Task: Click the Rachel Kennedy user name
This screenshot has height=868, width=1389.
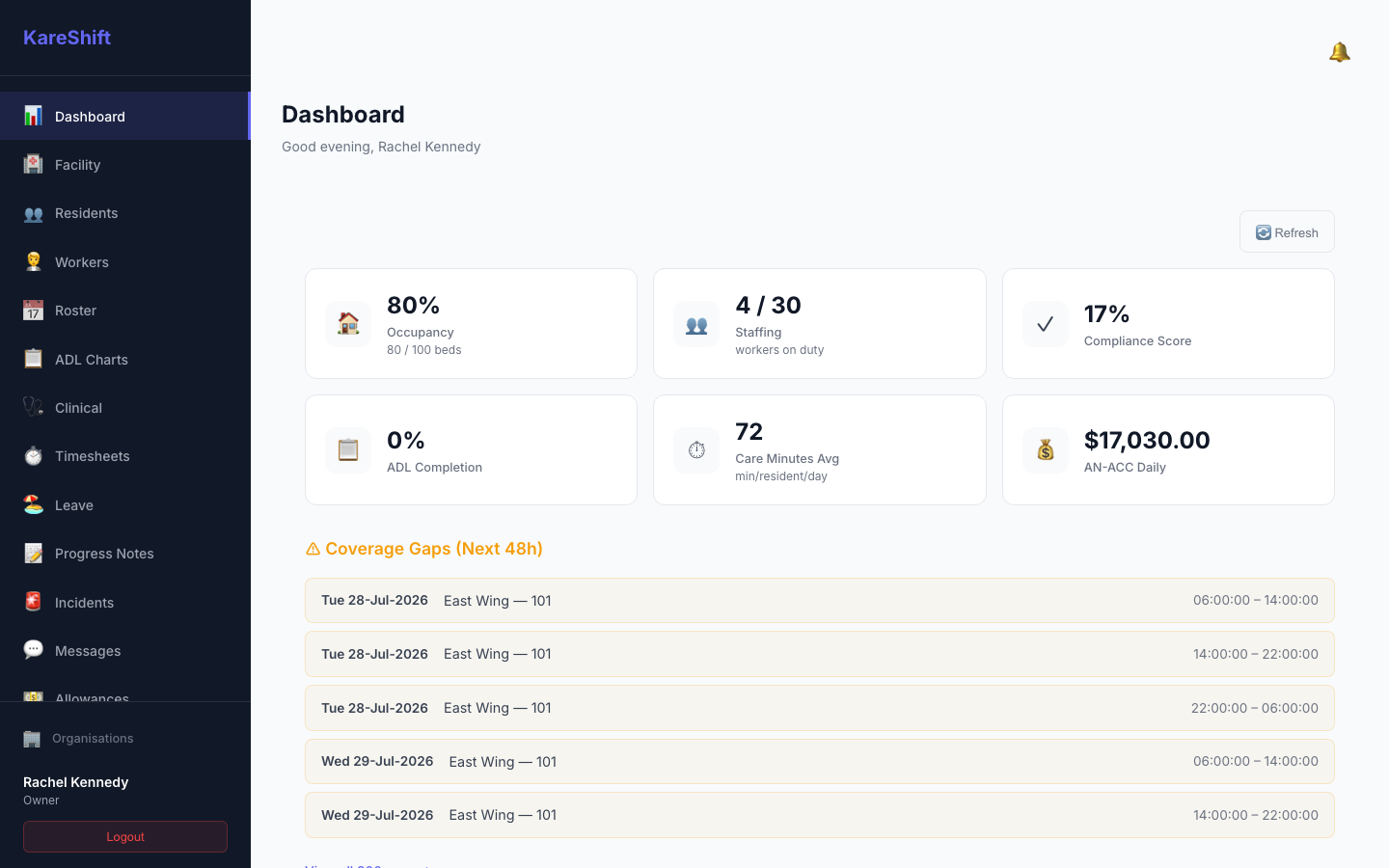Action: pos(75,782)
